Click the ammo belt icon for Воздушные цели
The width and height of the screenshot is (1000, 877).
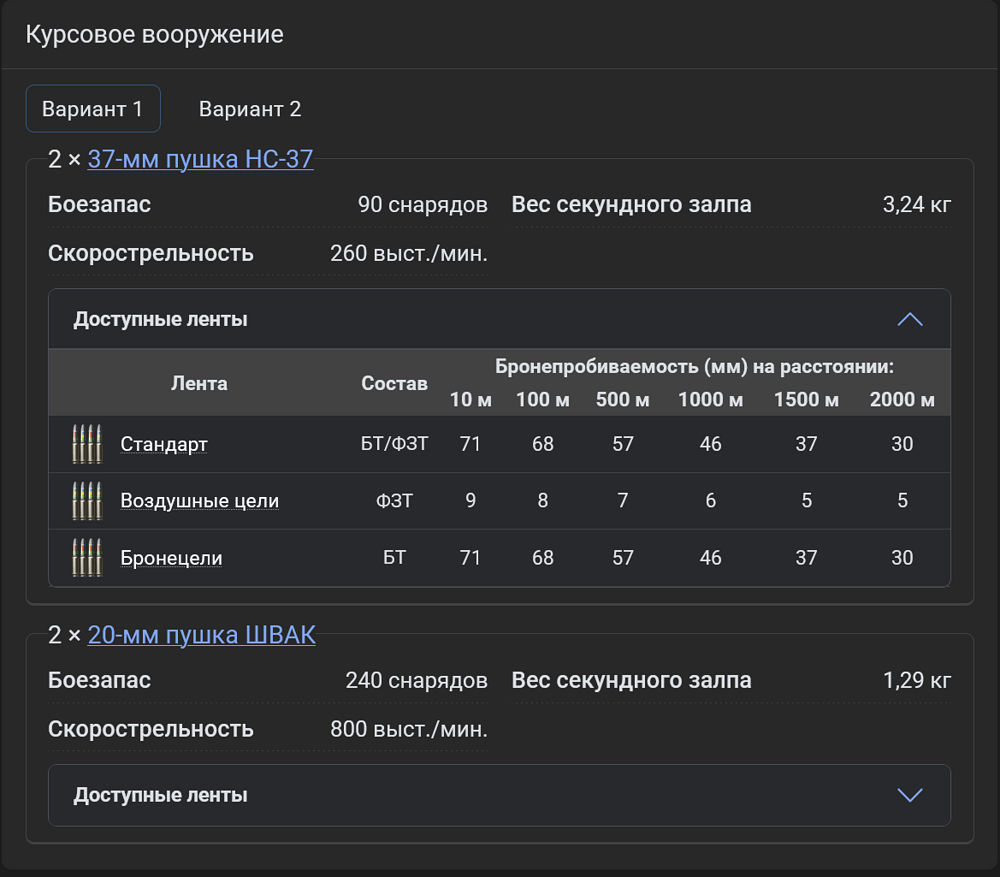pos(87,501)
